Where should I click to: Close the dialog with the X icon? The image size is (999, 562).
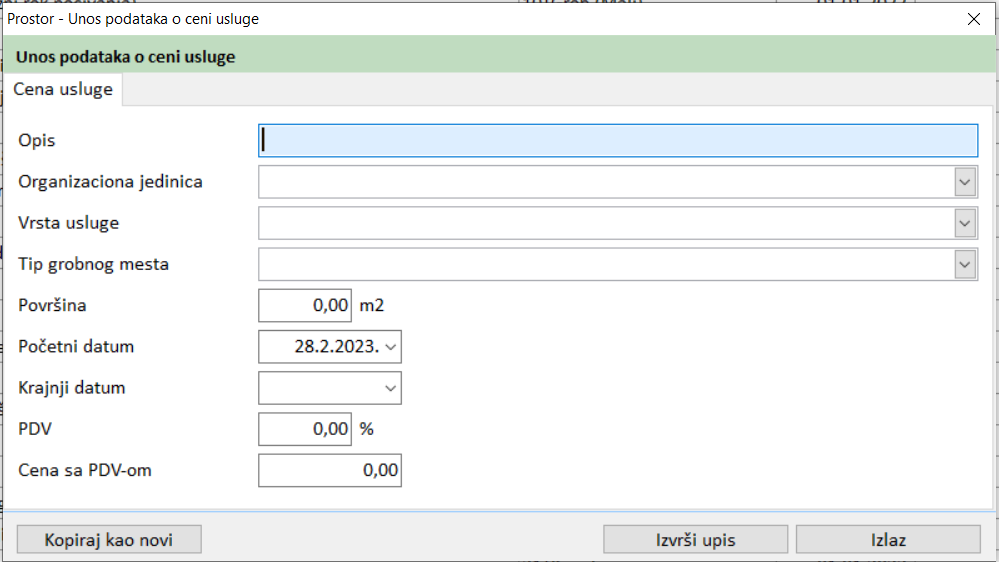(x=974, y=18)
